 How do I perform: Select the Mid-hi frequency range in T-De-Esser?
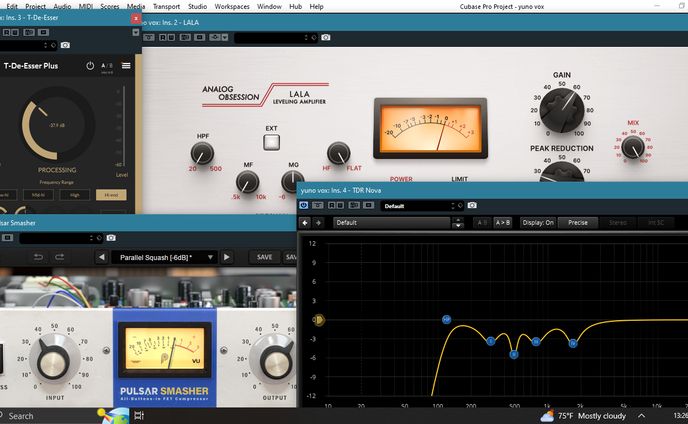click(38, 195)
